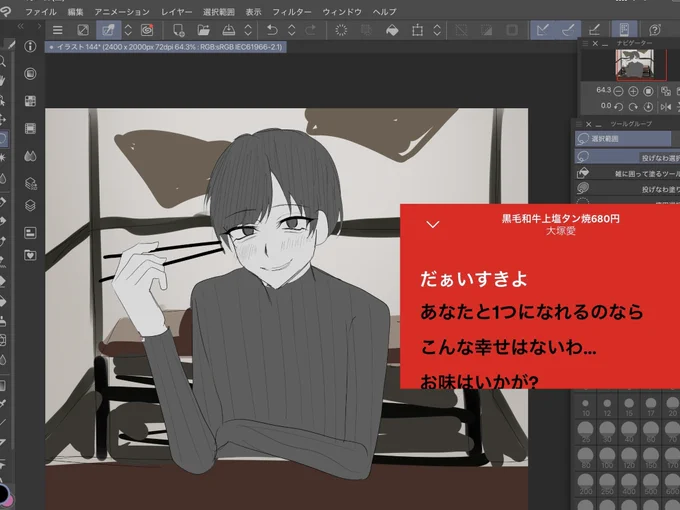The width and height of the screenshot is (680, 510).
Task: Toggle snap to special ruler icon
Action: (568, 30)
